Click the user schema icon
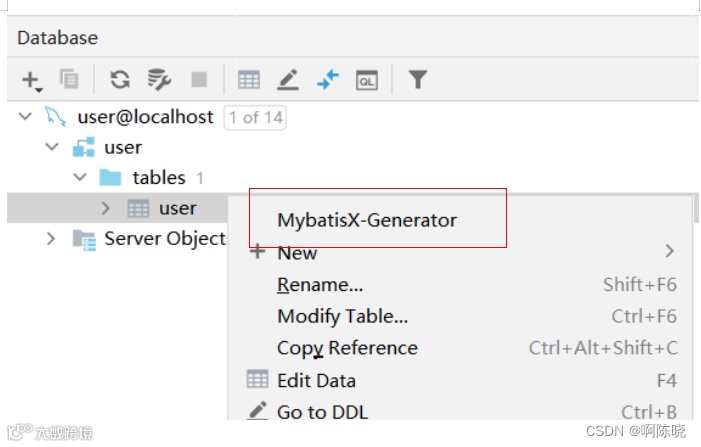This screenshot has width=701, height=447. pos(84,147)
